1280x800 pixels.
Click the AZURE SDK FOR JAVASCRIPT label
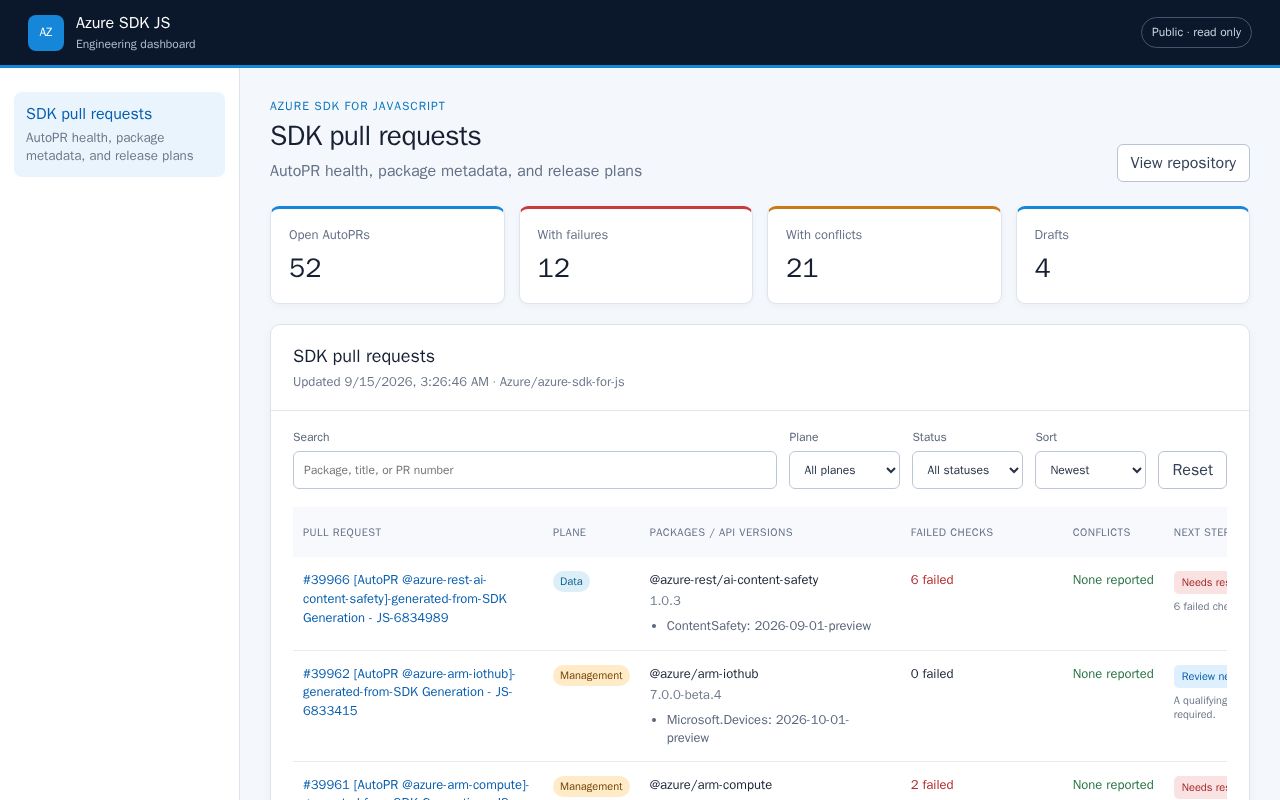[358, 106]
